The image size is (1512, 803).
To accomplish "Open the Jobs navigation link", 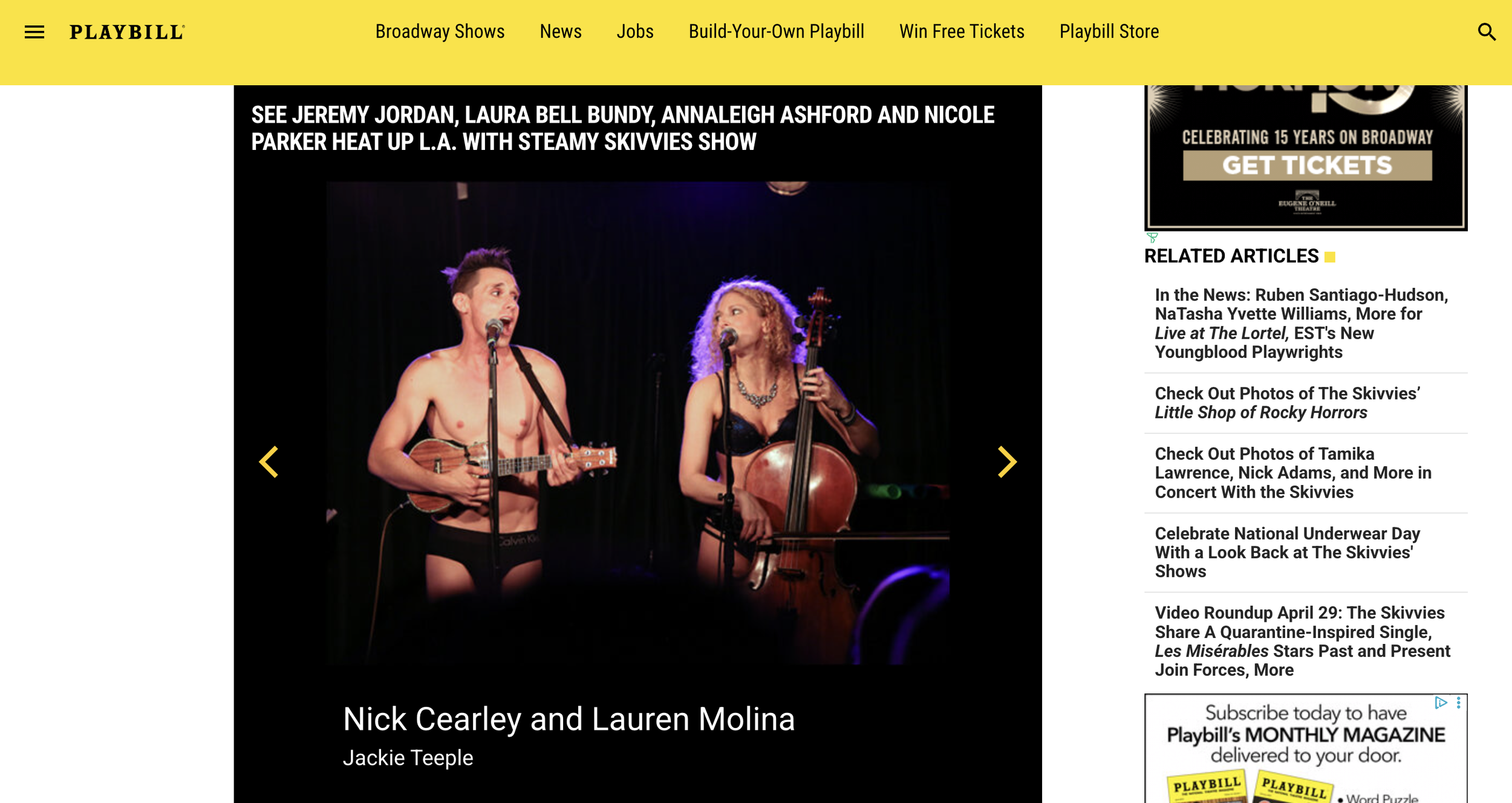I will (635, 31).
